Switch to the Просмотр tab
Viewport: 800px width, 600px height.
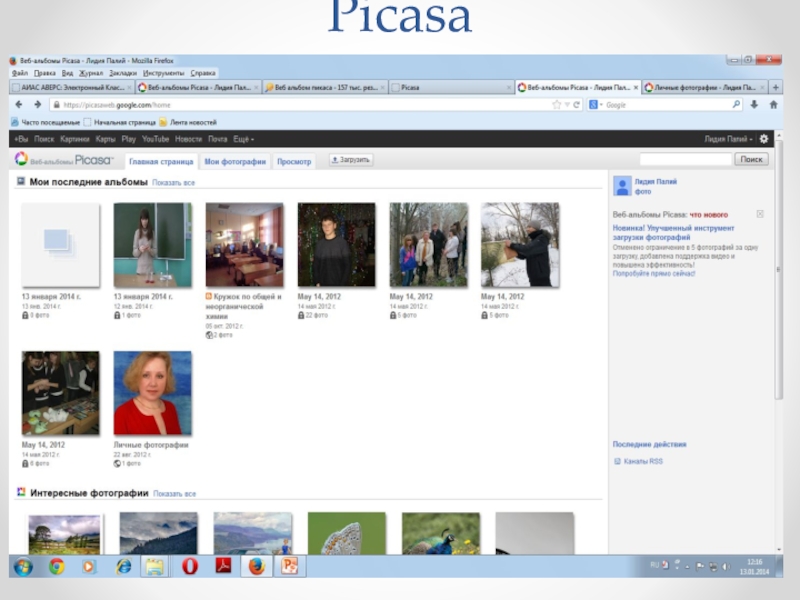[x=294, y=161]
